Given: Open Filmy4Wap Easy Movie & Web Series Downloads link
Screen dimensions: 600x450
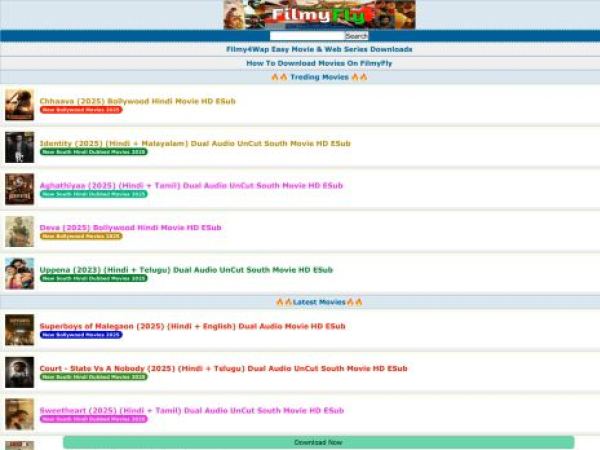Looking at the screenshot, I should pyautogui.click(x=319, y=49).
